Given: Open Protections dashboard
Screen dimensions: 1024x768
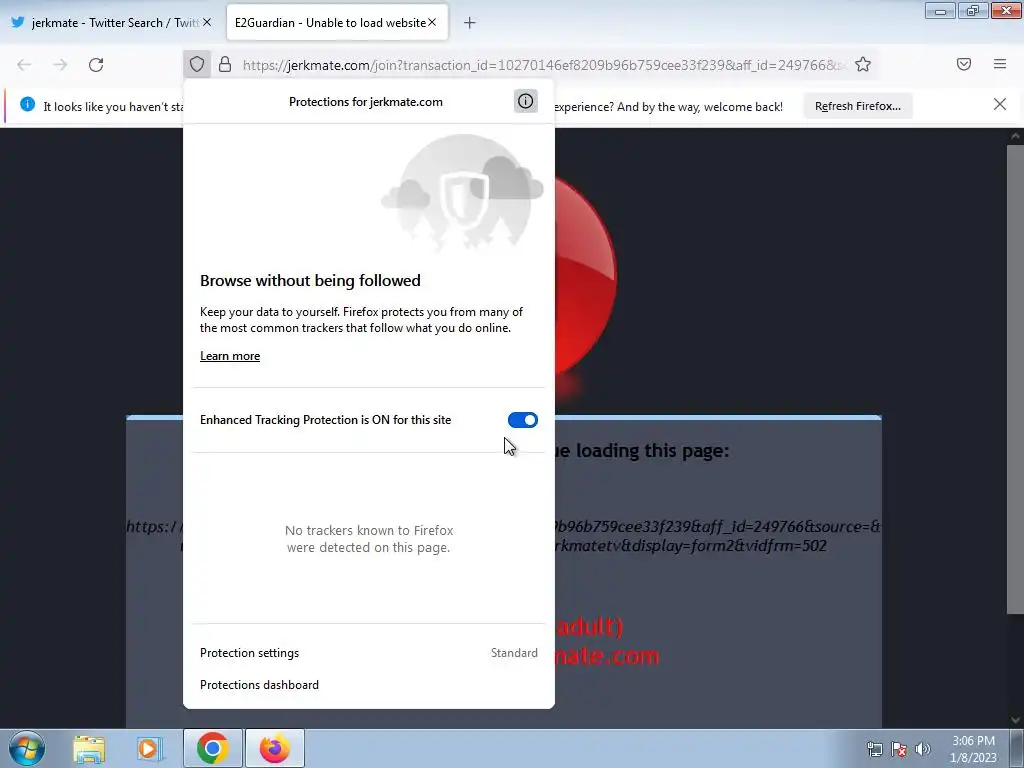Looking at the screenshot, I should point(368,684).
